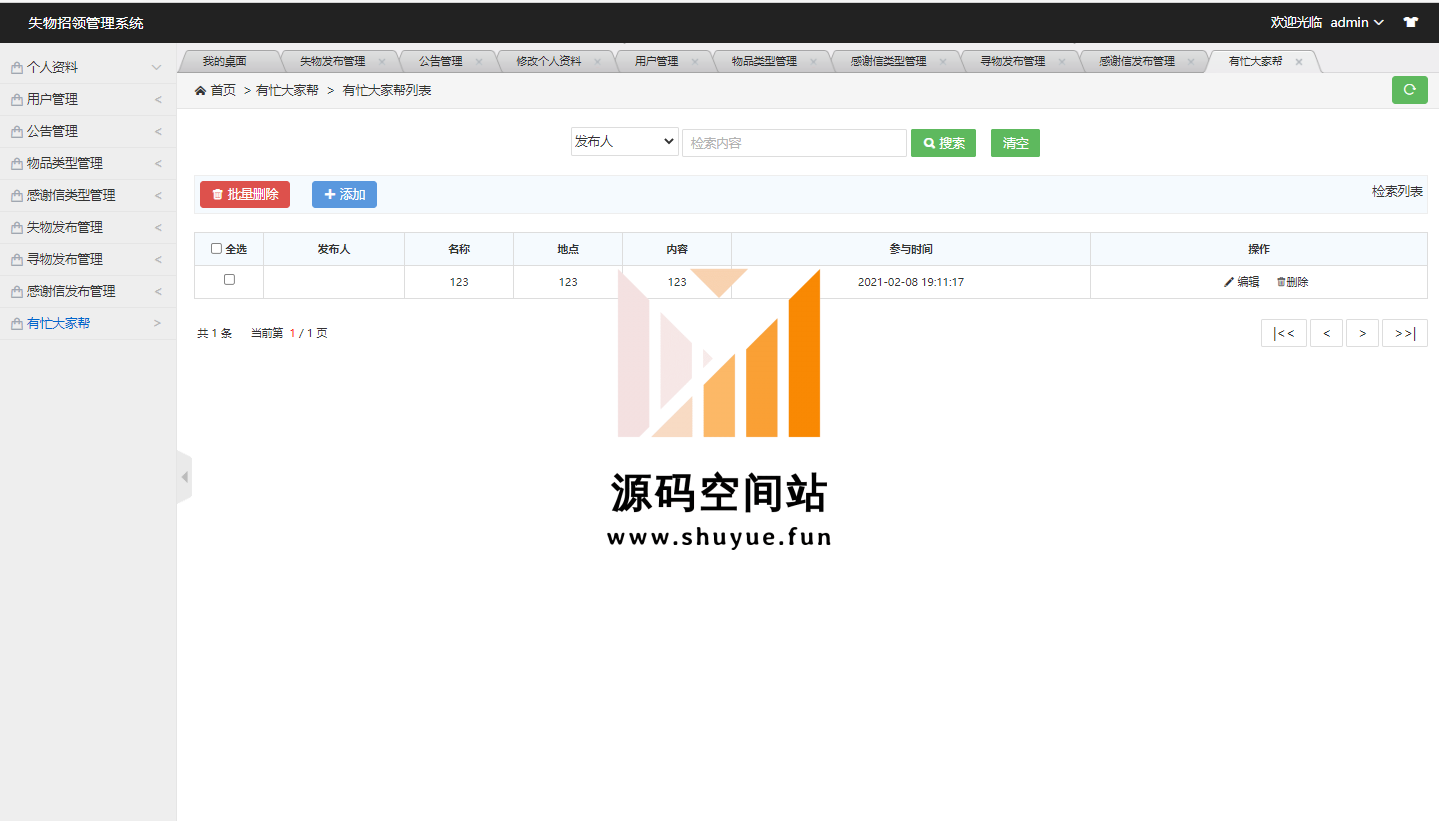Expand the 感谢信发布管理 sidebar section
The height and width of the screenshot is (821, 1439).
click(x=158, y=292)
